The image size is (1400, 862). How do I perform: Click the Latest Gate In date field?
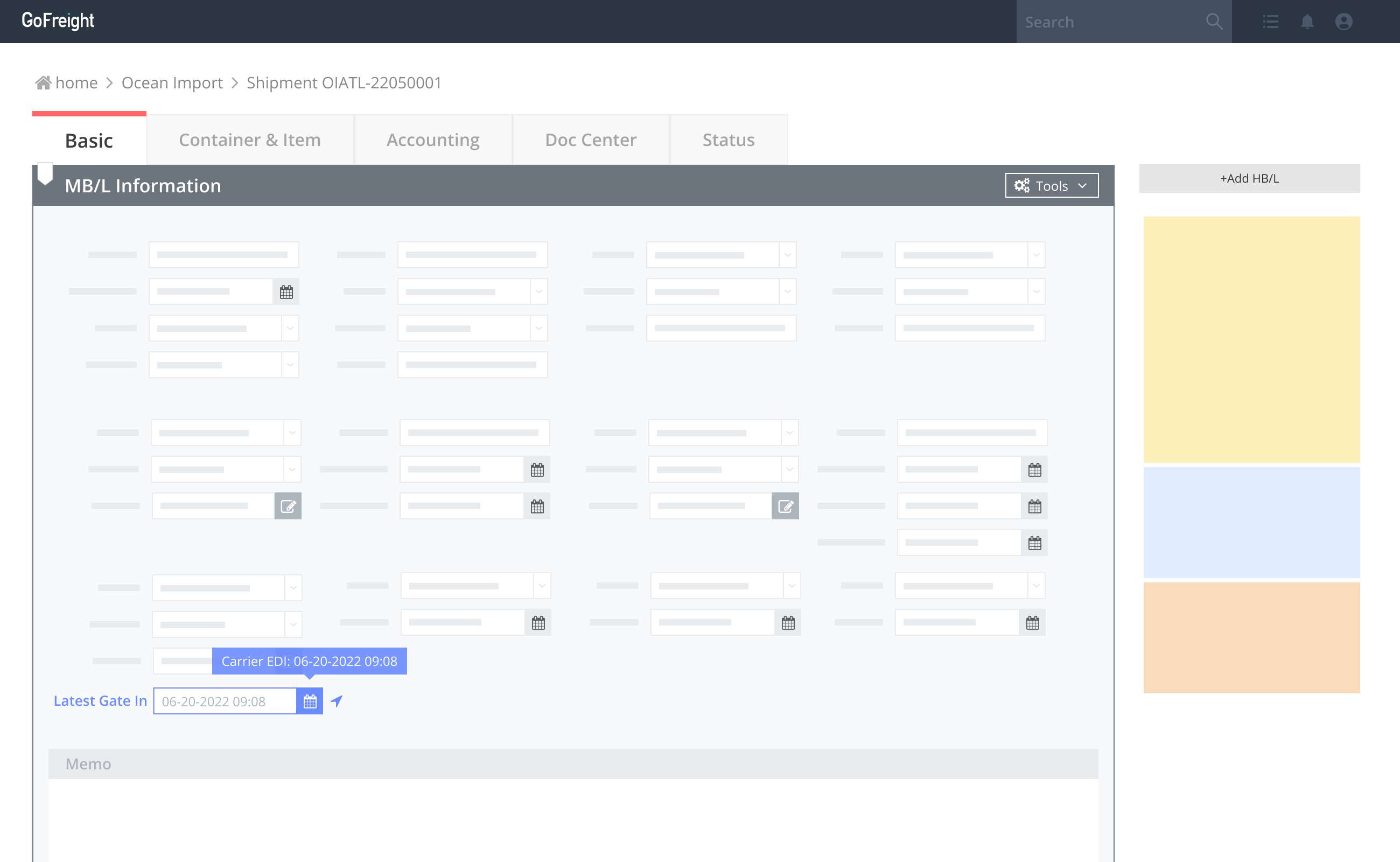225,701
